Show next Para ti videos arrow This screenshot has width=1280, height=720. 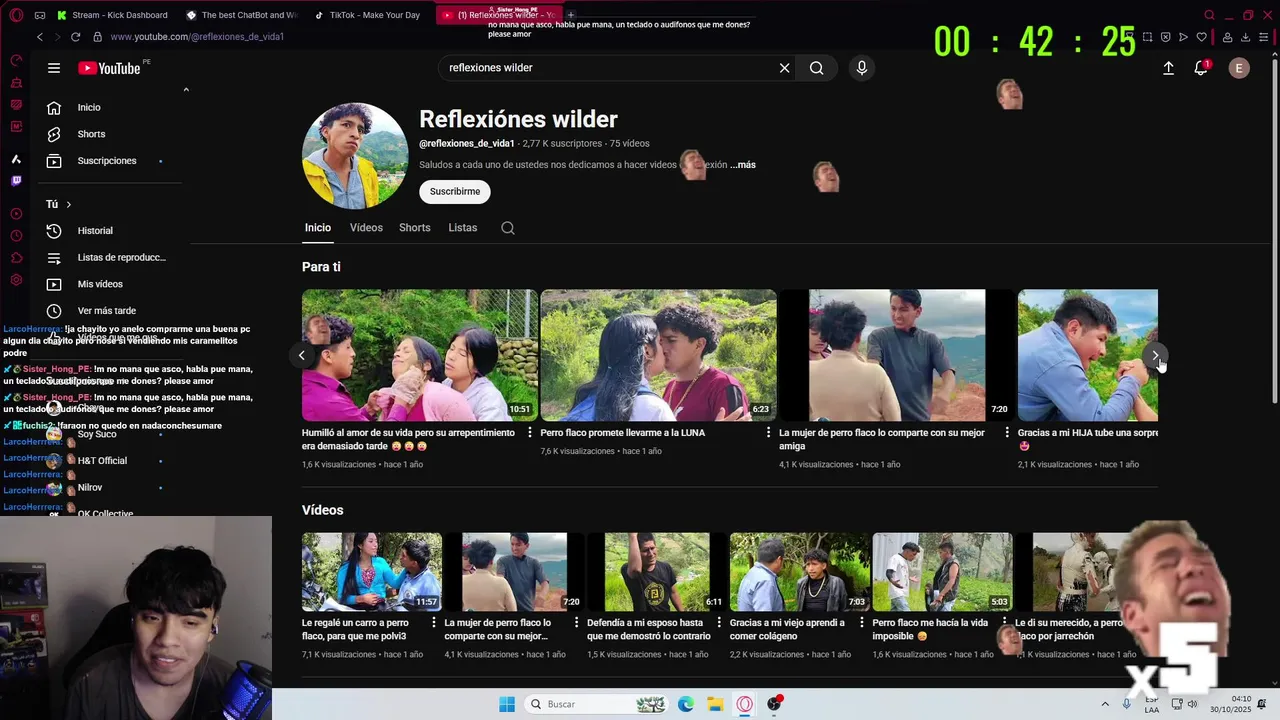pos(1155,355)
